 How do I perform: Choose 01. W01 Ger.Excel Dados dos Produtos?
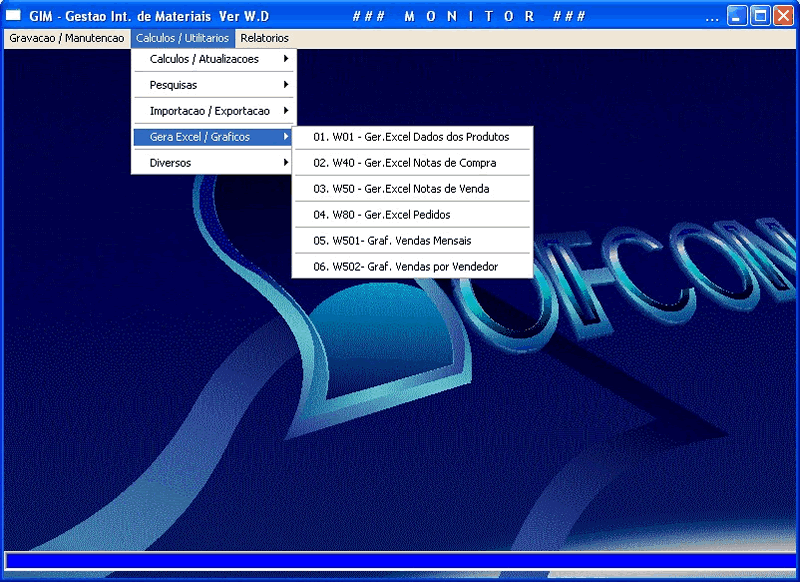point(412,137)
